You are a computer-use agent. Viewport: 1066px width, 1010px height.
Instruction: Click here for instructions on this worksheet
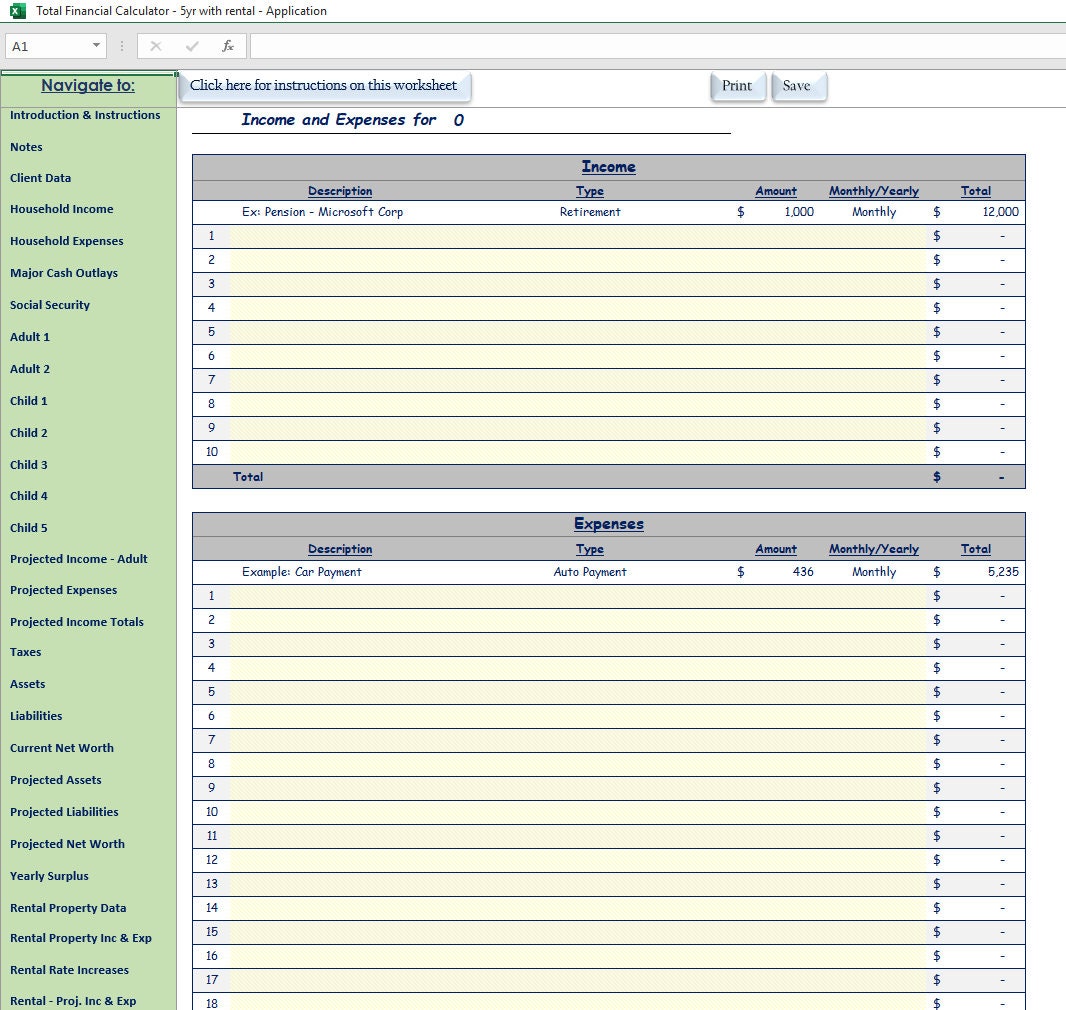pyautogui.click(x=325, y=87)
